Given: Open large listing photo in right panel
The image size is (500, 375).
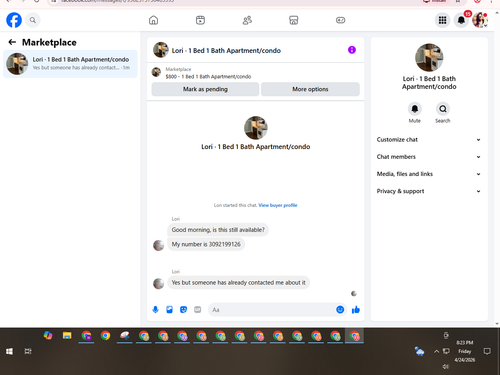Looking at the screenshot, I should [429, 57].
